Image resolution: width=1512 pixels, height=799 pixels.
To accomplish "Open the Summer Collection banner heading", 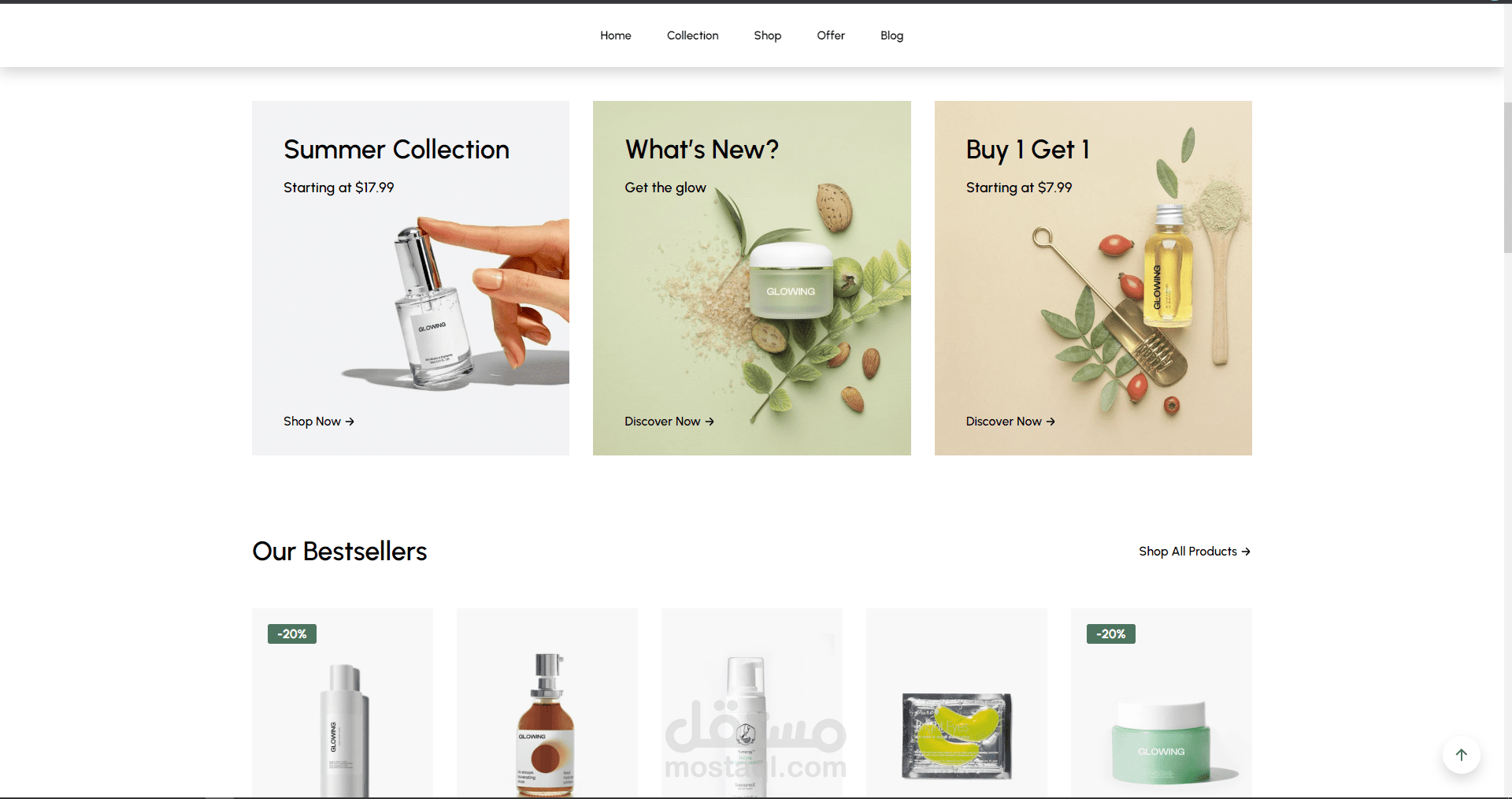I will pos(396,150).
